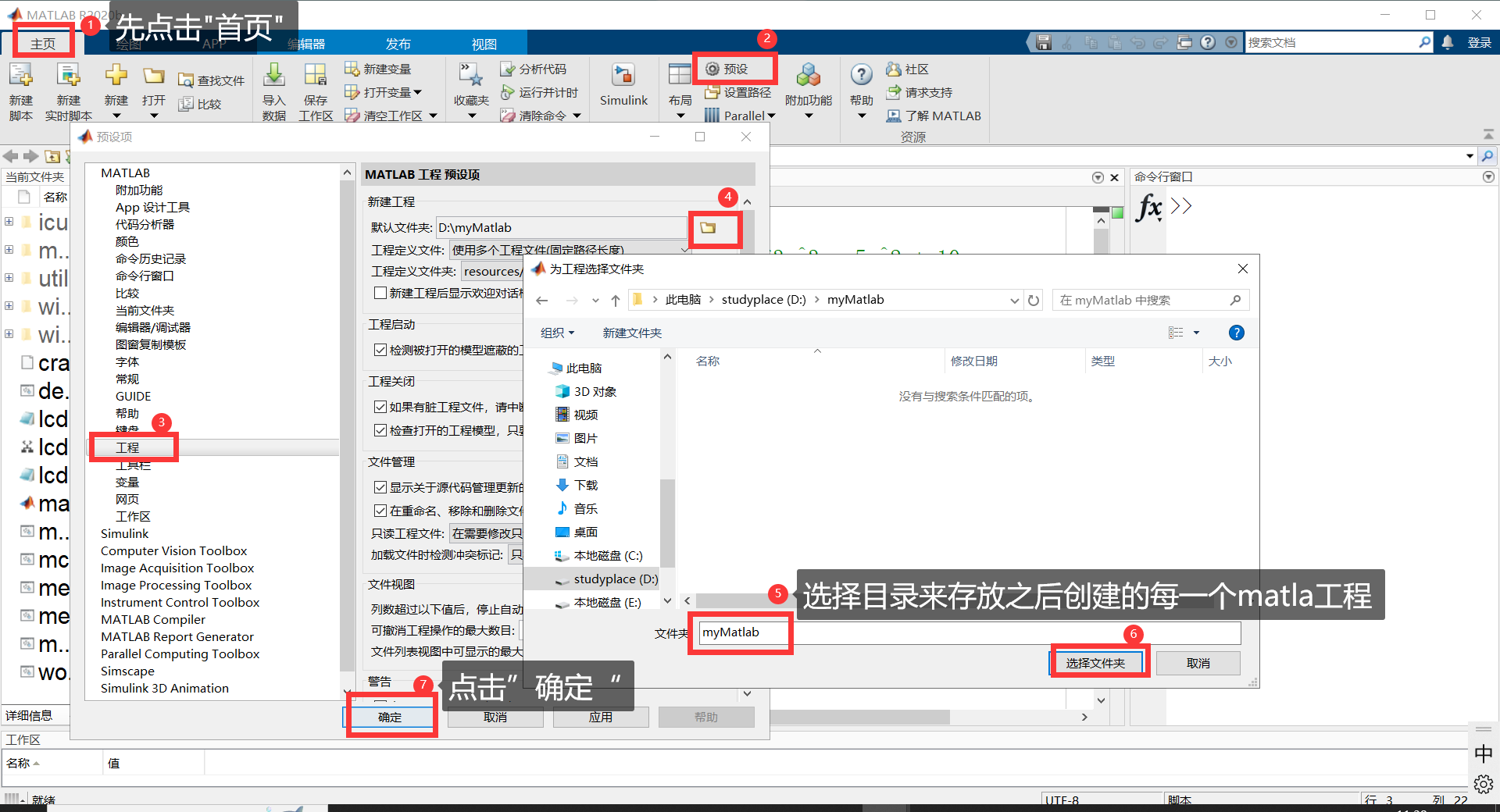This screenshot has height=812, width=1500.
Task: Click the 选择文件夹 button
Action: pyautogui.click(x=1098, y=662)
